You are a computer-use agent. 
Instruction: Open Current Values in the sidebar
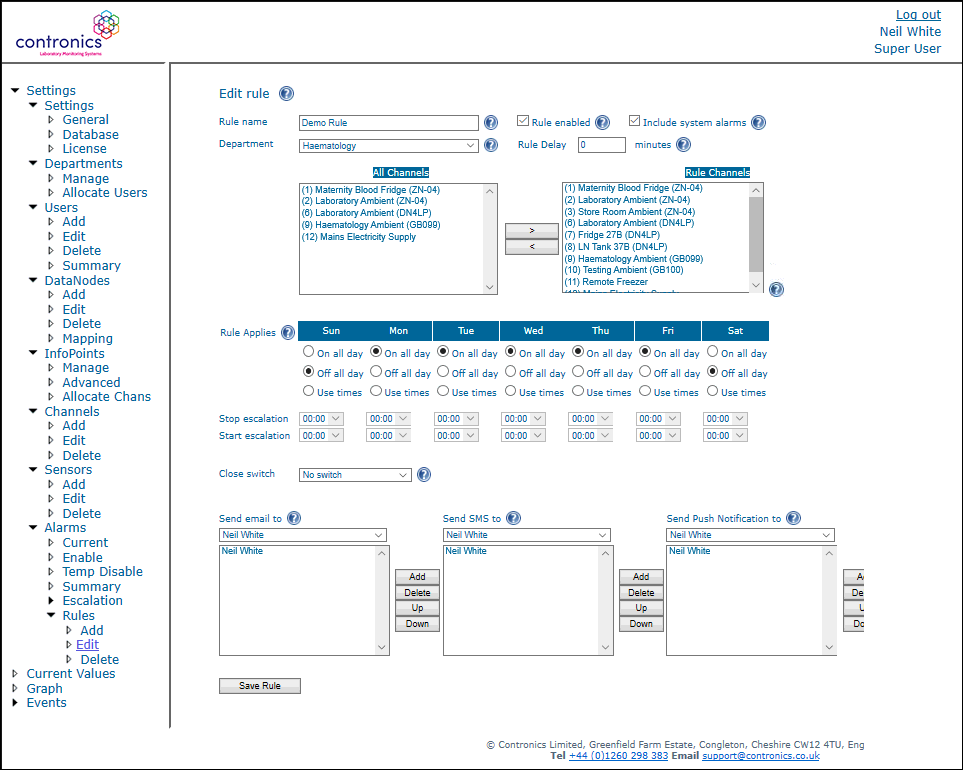click(70, 674)
